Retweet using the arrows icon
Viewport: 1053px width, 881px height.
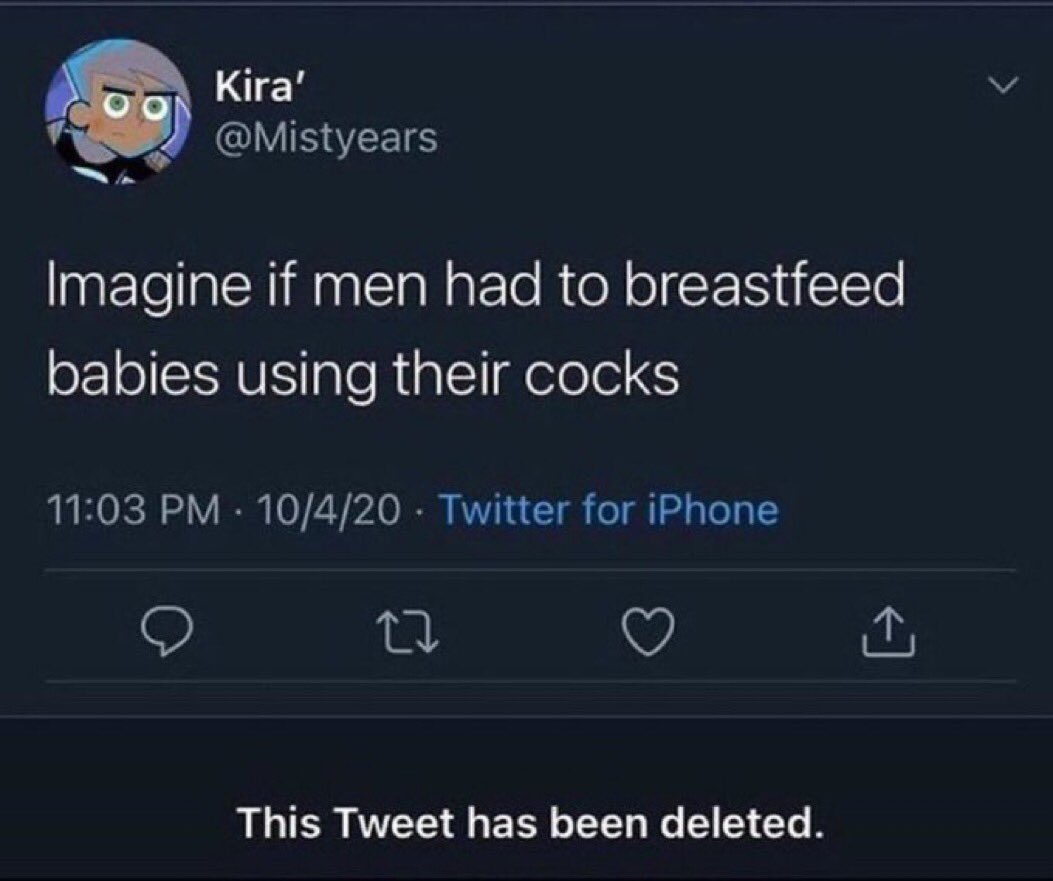406,631
